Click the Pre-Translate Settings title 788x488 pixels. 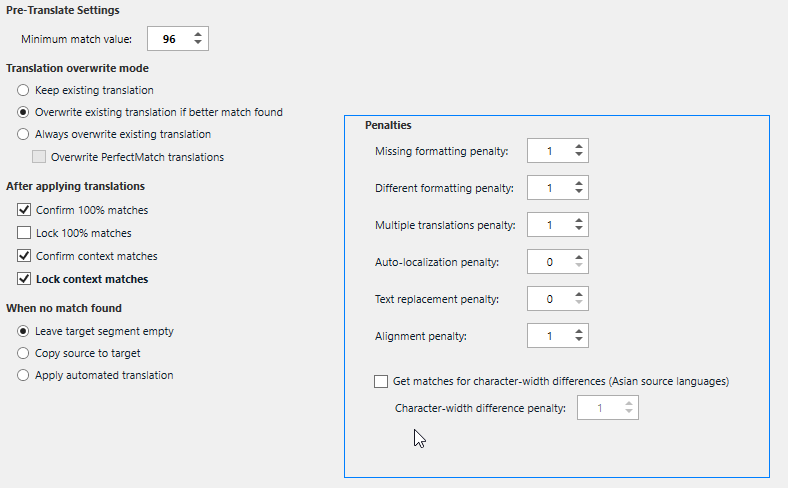[63, 10]
